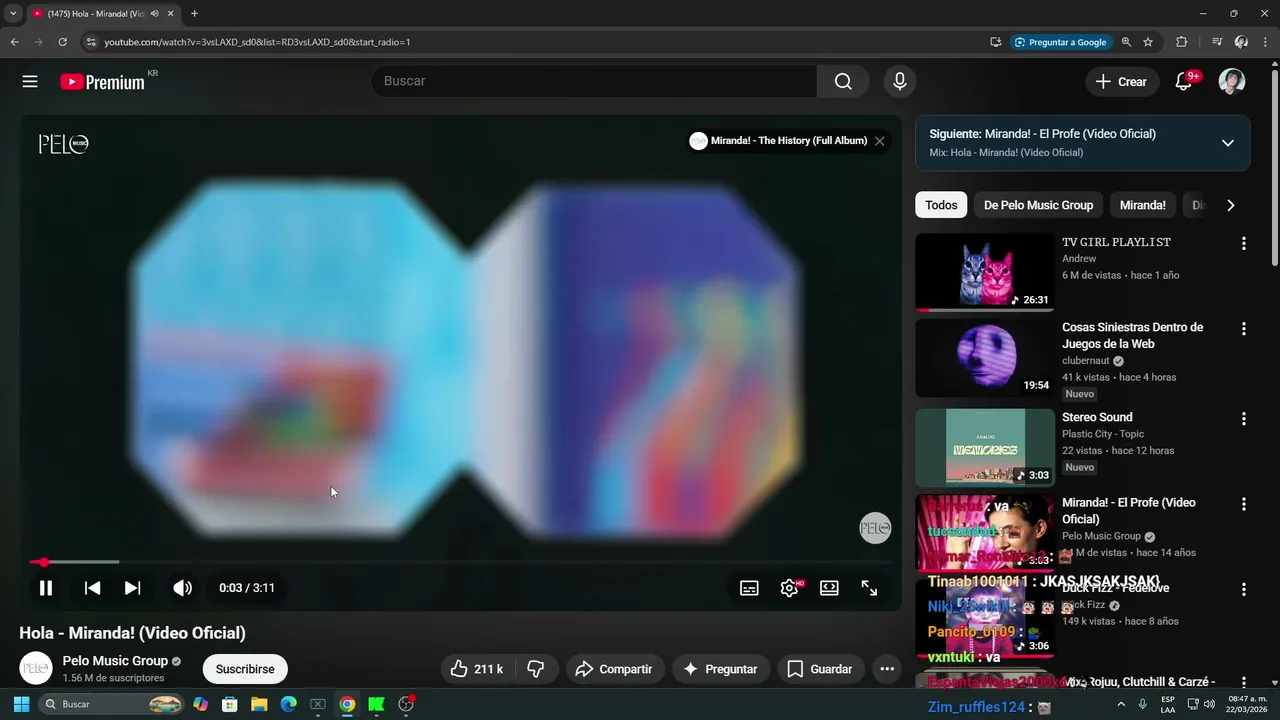Toggle theater mode
This screenshot has height=720, width=1280.
829,588
